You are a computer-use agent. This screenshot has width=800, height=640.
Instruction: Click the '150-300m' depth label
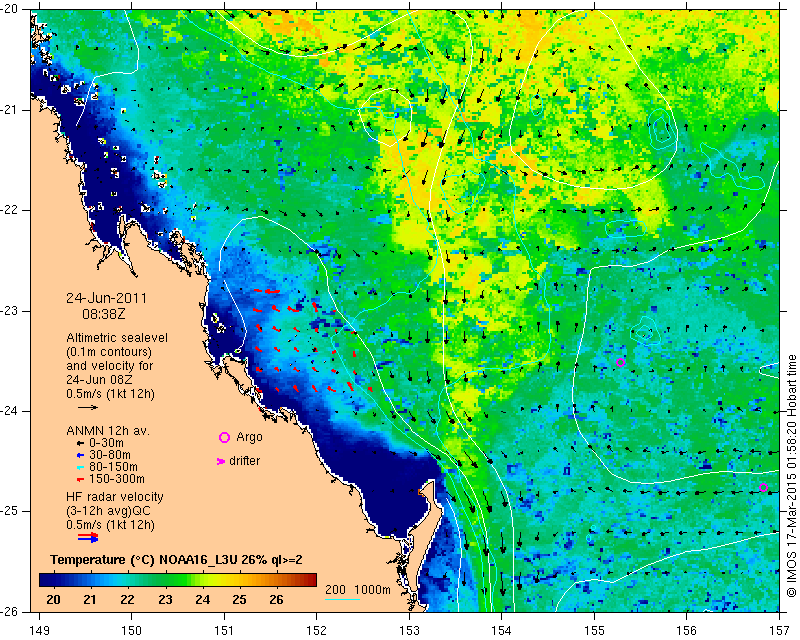tap(117, 479)
